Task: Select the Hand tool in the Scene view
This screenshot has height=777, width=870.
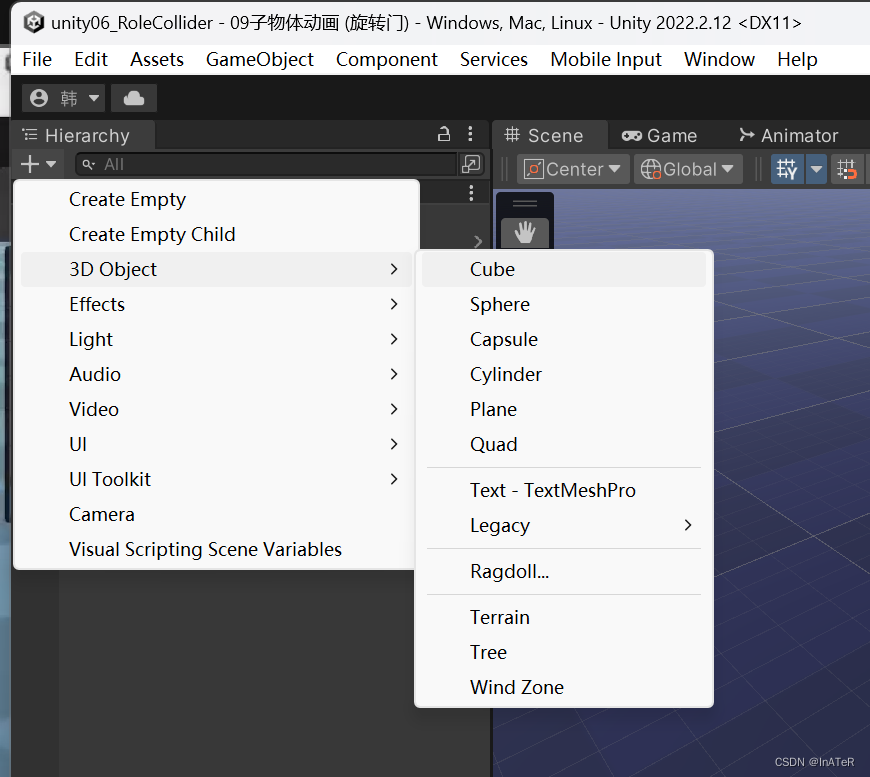Action: pyautogui.click(x=524, y=231)
